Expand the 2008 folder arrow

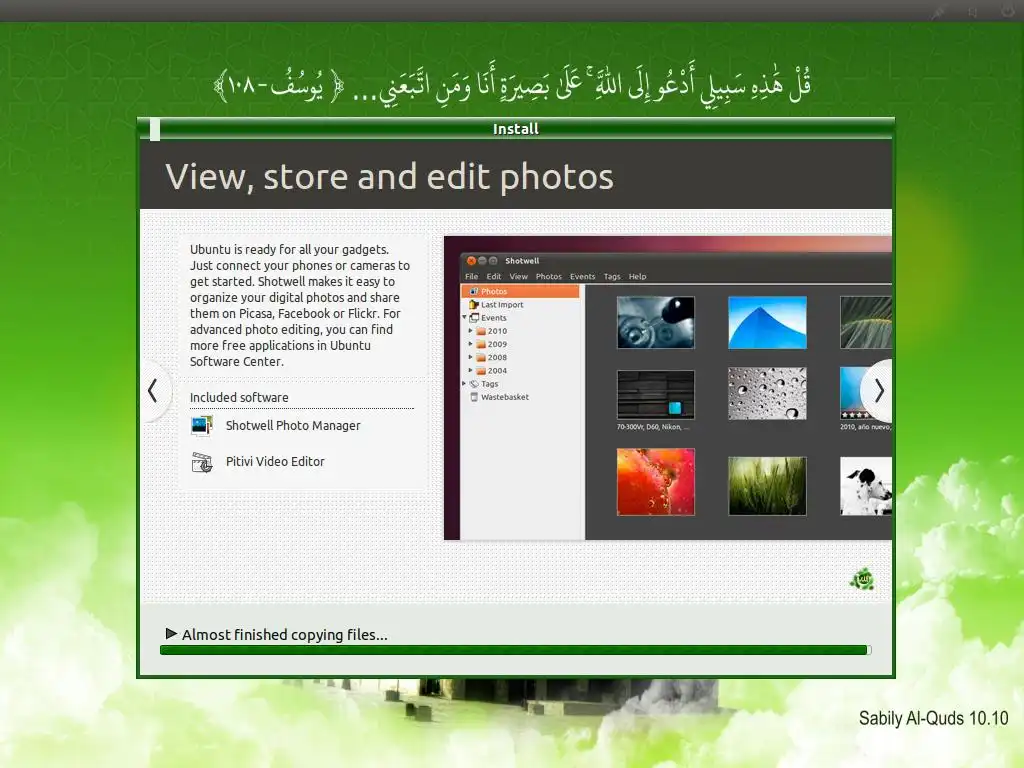pos(470,357)
